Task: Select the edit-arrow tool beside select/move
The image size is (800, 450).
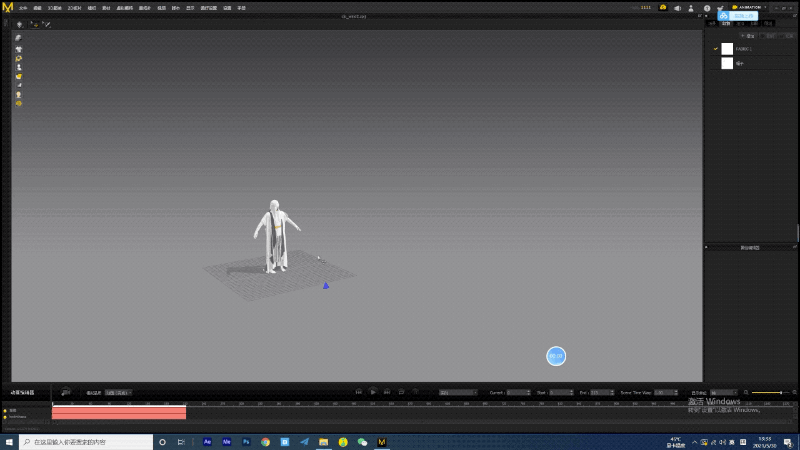Action: (x=46, y=24)
